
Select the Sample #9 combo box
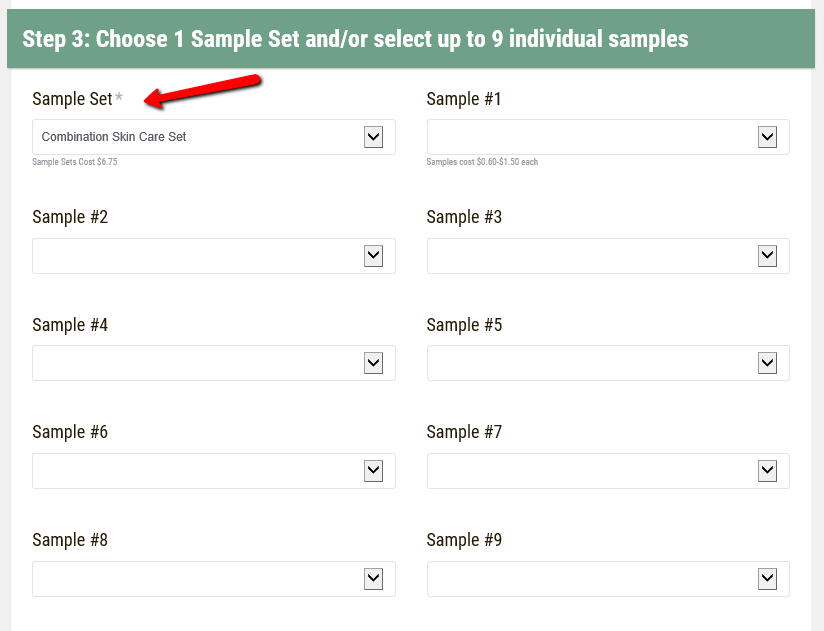pos(595,578)
